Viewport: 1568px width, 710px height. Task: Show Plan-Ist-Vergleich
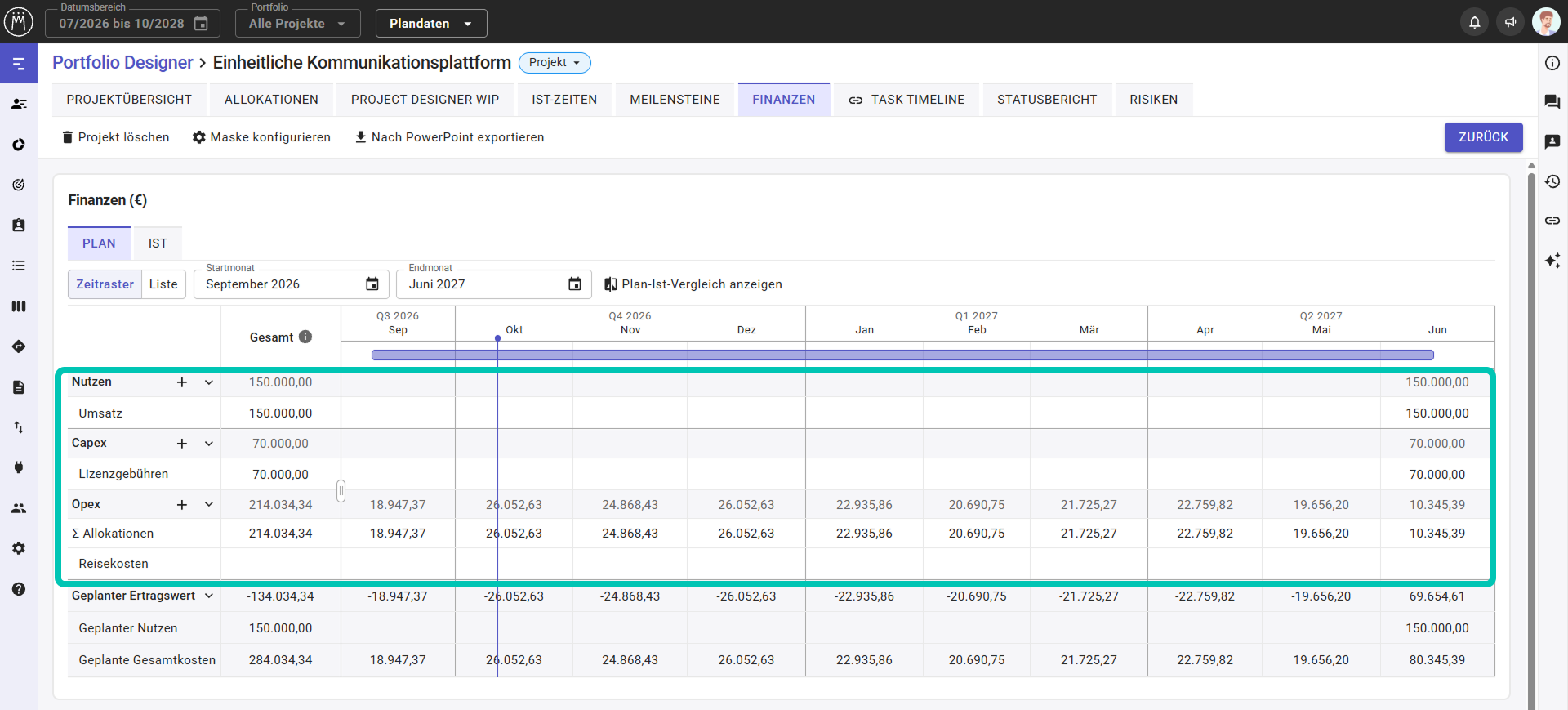point(693,284)
